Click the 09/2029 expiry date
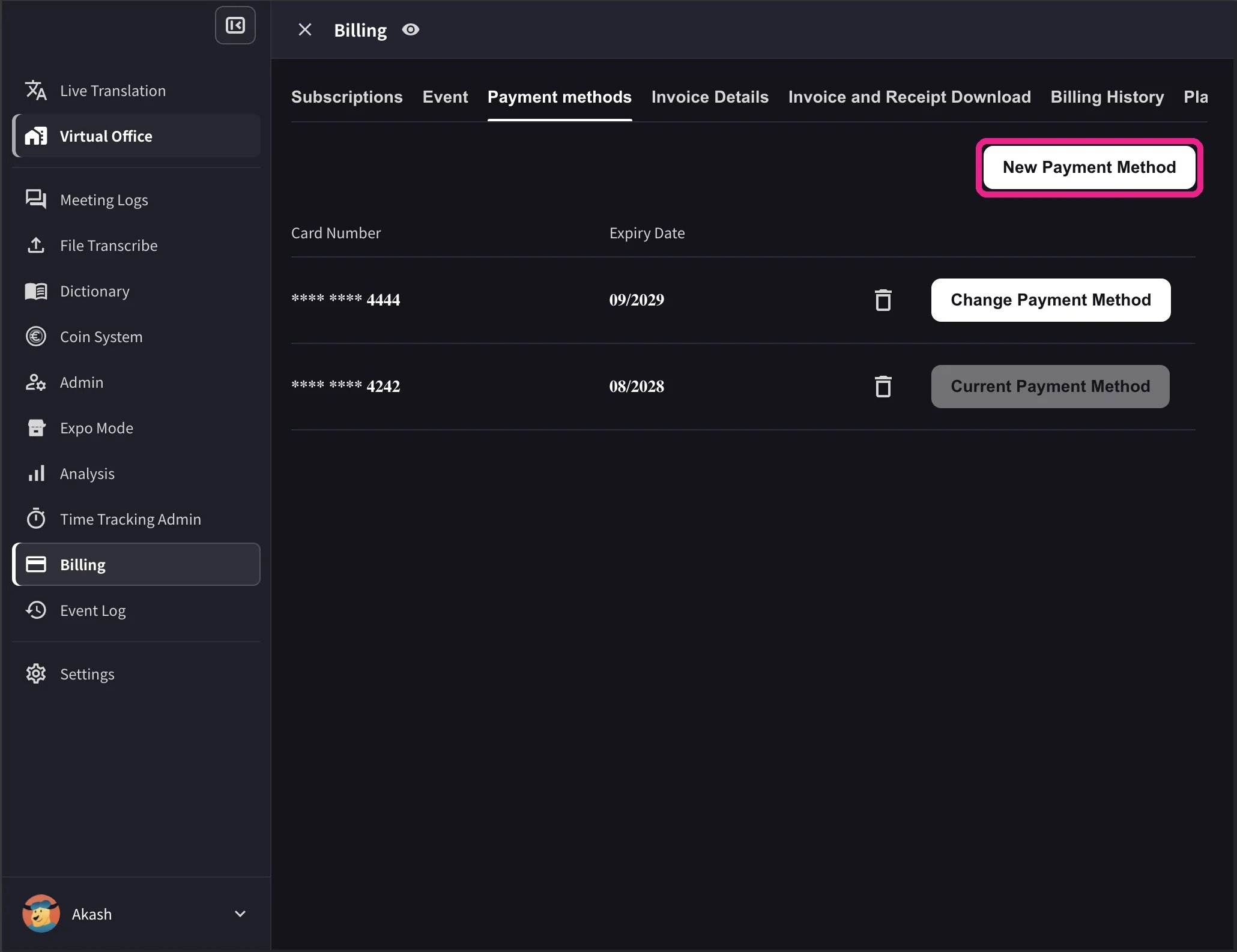1237x952 pixels. click(x=637, y=300)
